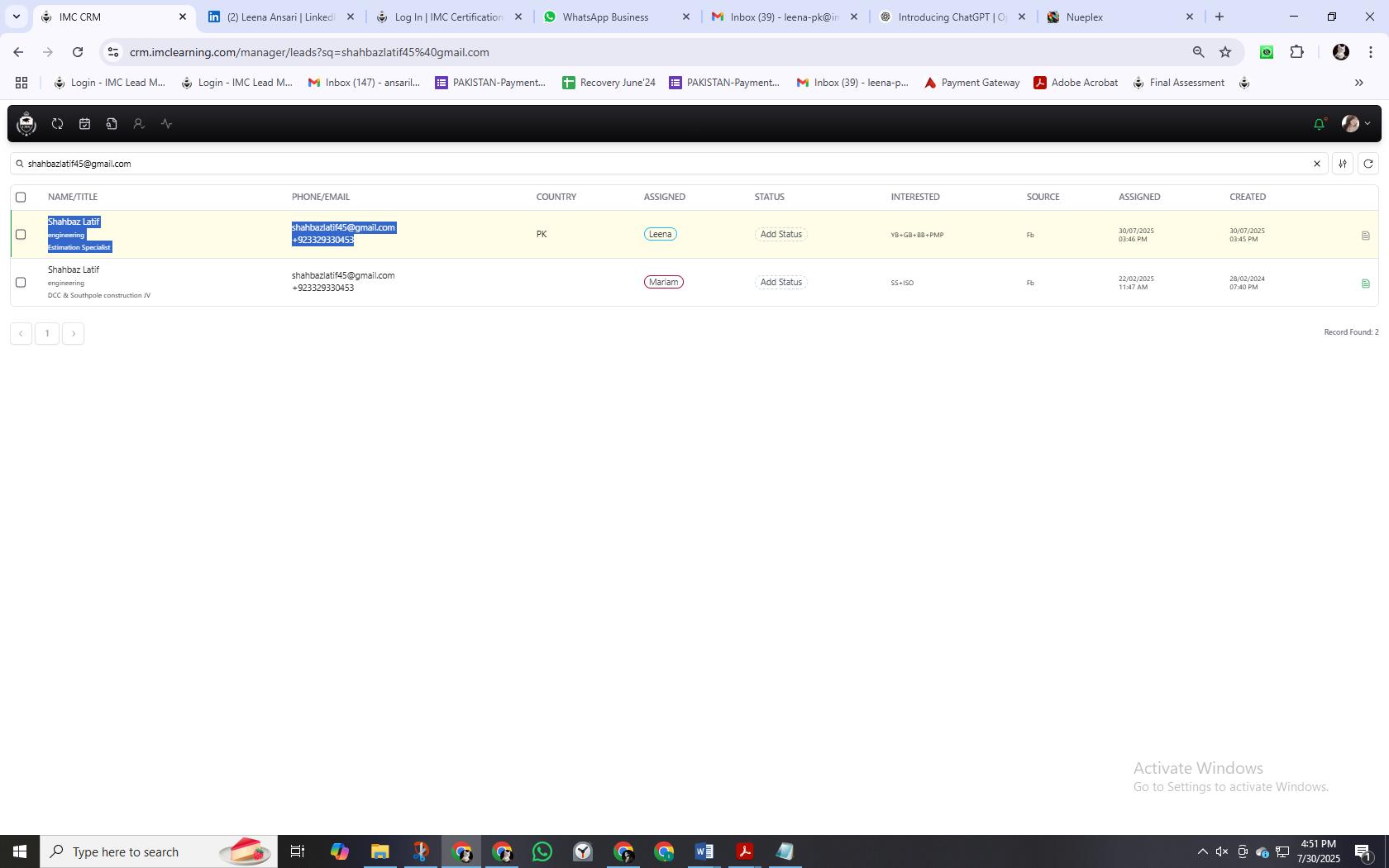
Task: Click SS+ISO interested value
Action: (902, 283)
